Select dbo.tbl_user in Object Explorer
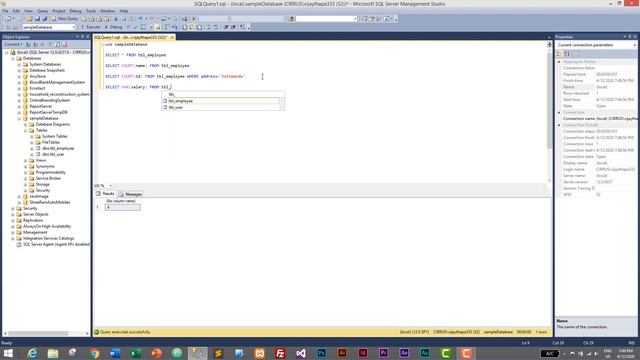 click(x=53, y=154)
